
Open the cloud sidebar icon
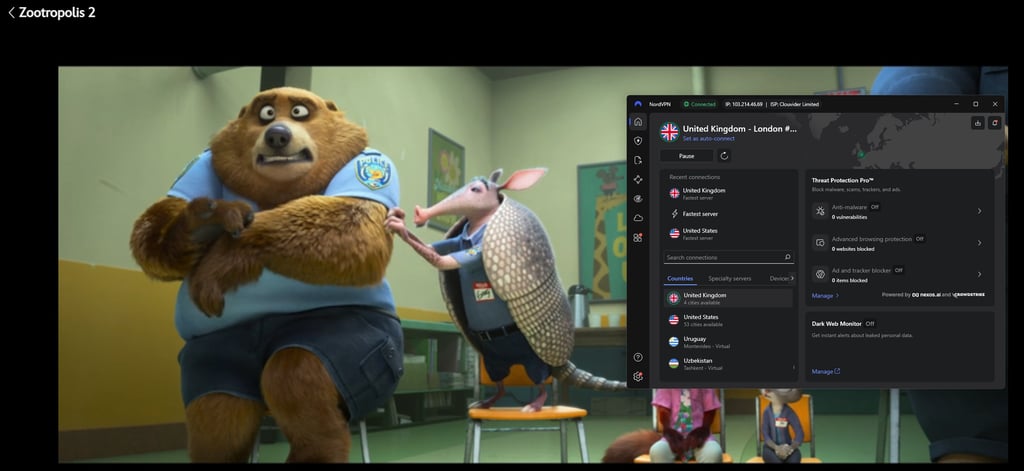coord(638,218)
